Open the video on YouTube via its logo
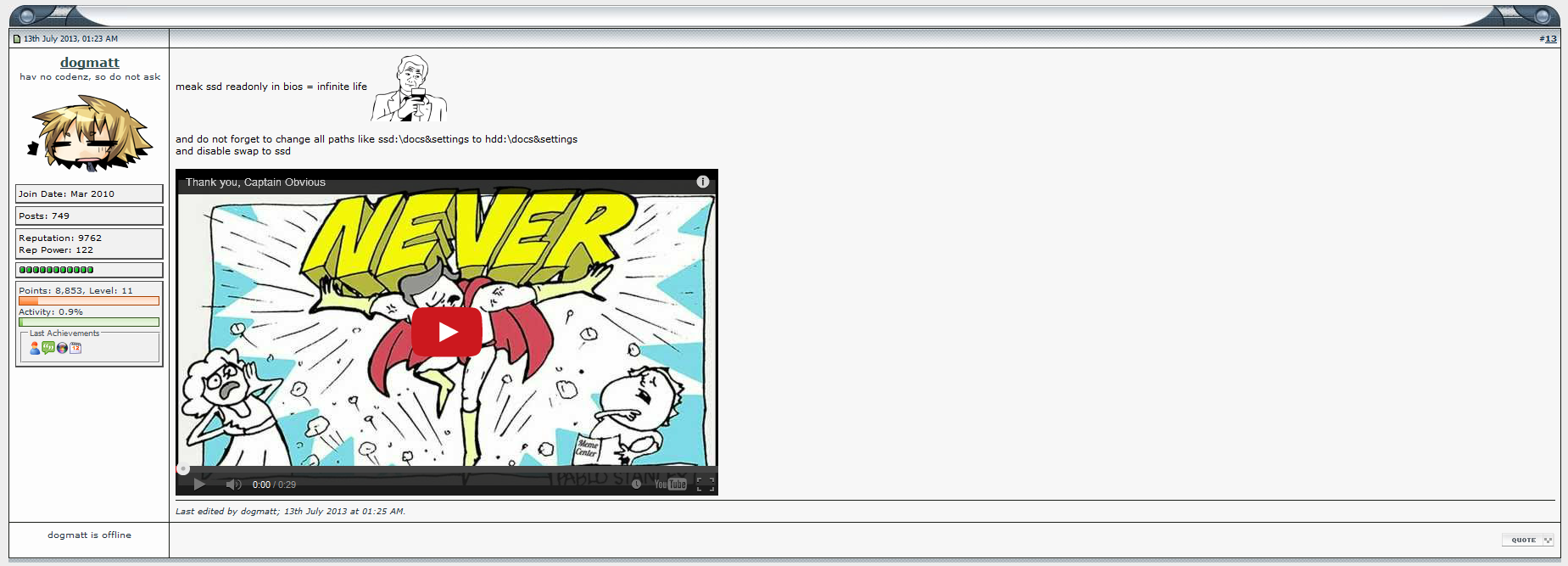Viewport: 1568px width, 566px height. click(670, 485)
